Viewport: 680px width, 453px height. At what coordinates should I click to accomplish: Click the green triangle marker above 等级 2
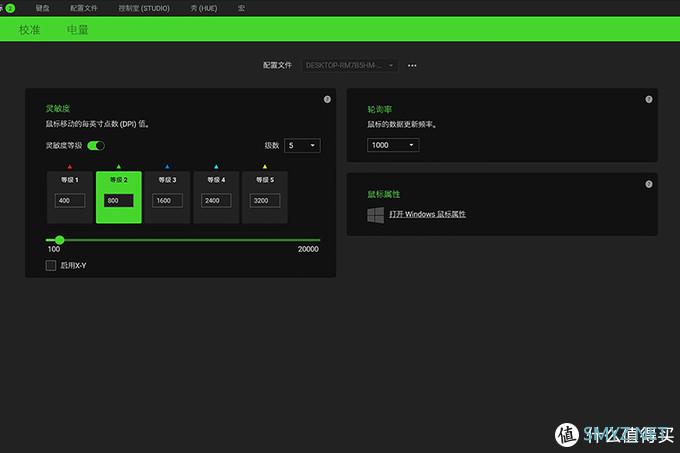pos(118,166)
